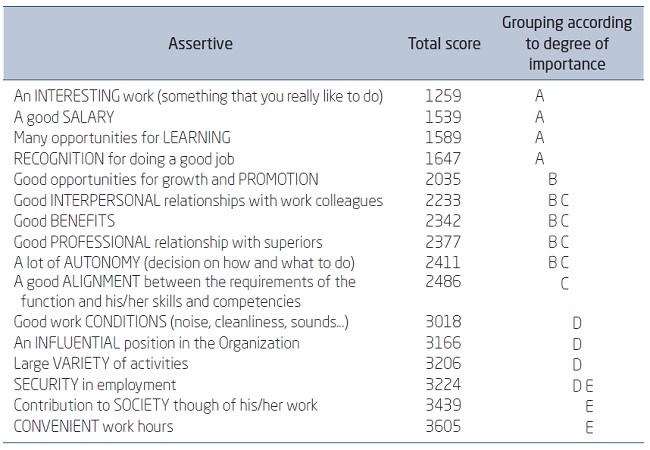The height and width of the screenshot is (450, 650).
Task: Click the SECURITY in employment row
Action: click(95, 385)
